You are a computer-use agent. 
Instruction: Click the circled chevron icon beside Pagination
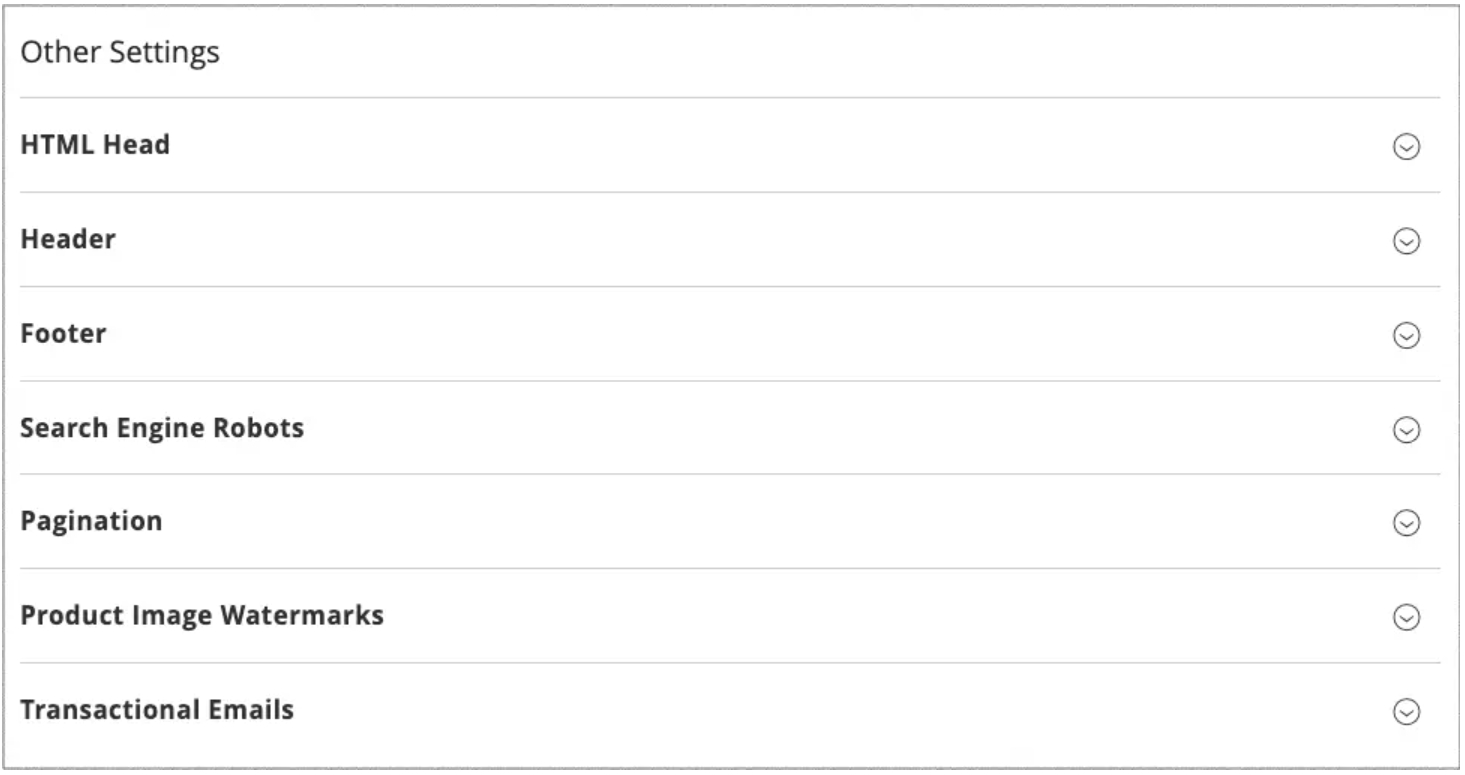[x=1407, y=523]
